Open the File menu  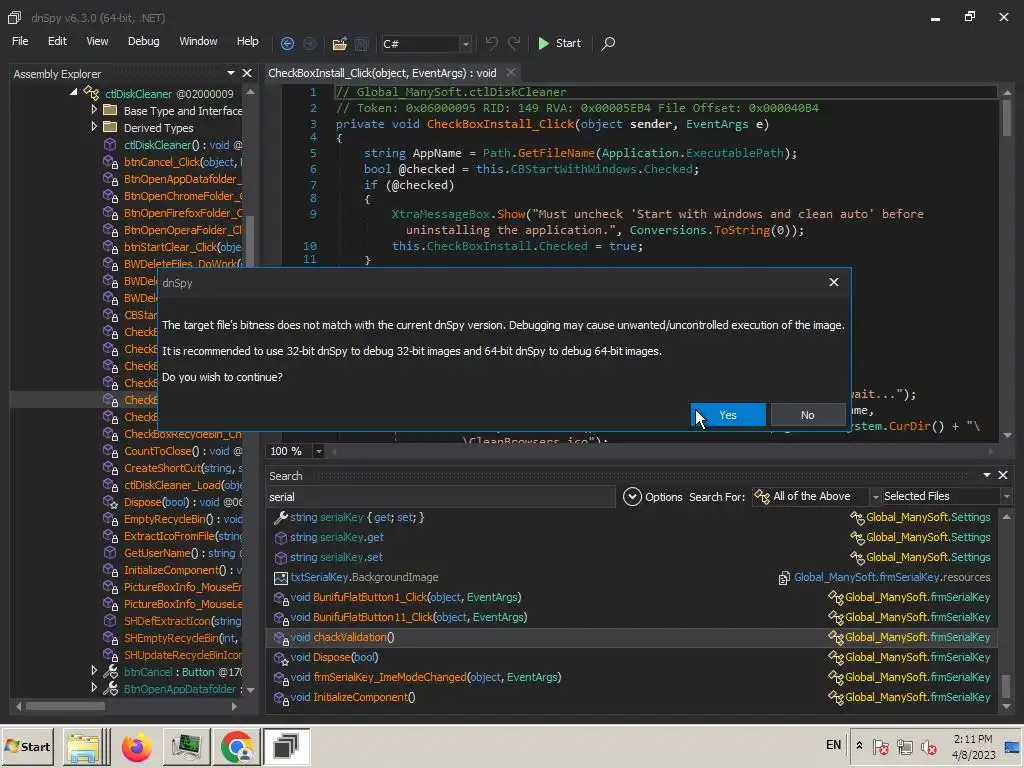[x=20, y=41]
